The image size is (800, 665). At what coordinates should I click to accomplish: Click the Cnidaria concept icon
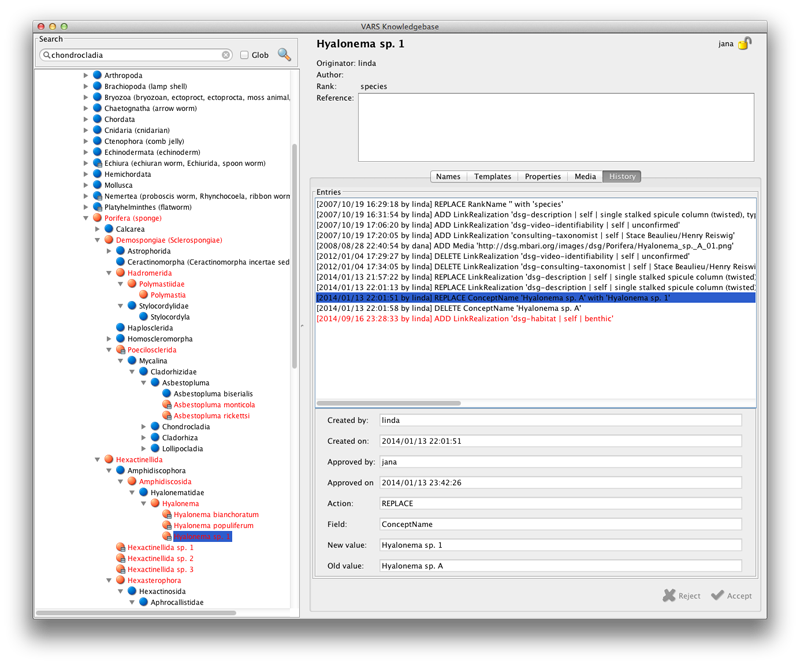coord(97,130)
